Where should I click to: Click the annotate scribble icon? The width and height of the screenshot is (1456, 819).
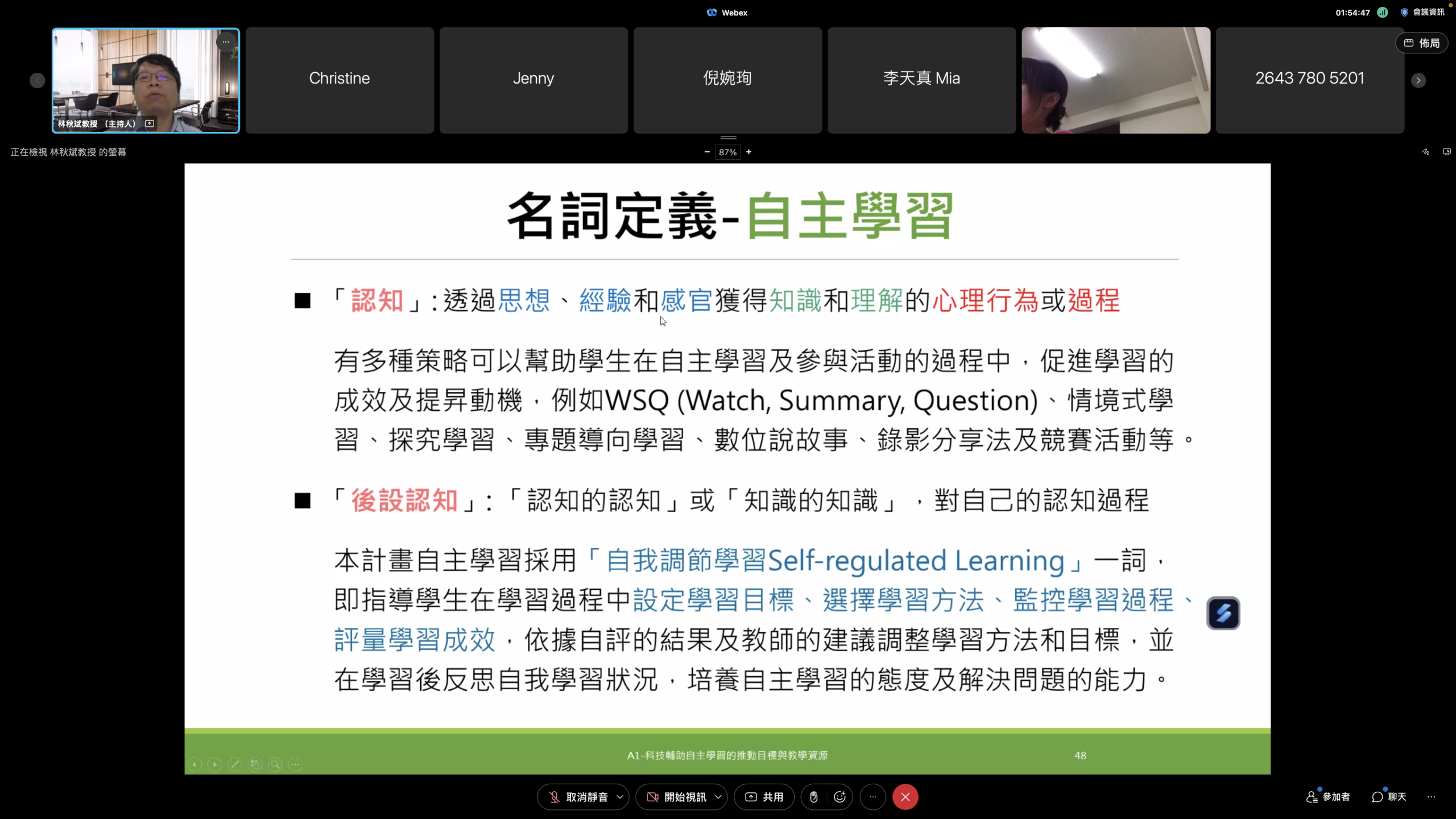click(x=1425, y=152)
